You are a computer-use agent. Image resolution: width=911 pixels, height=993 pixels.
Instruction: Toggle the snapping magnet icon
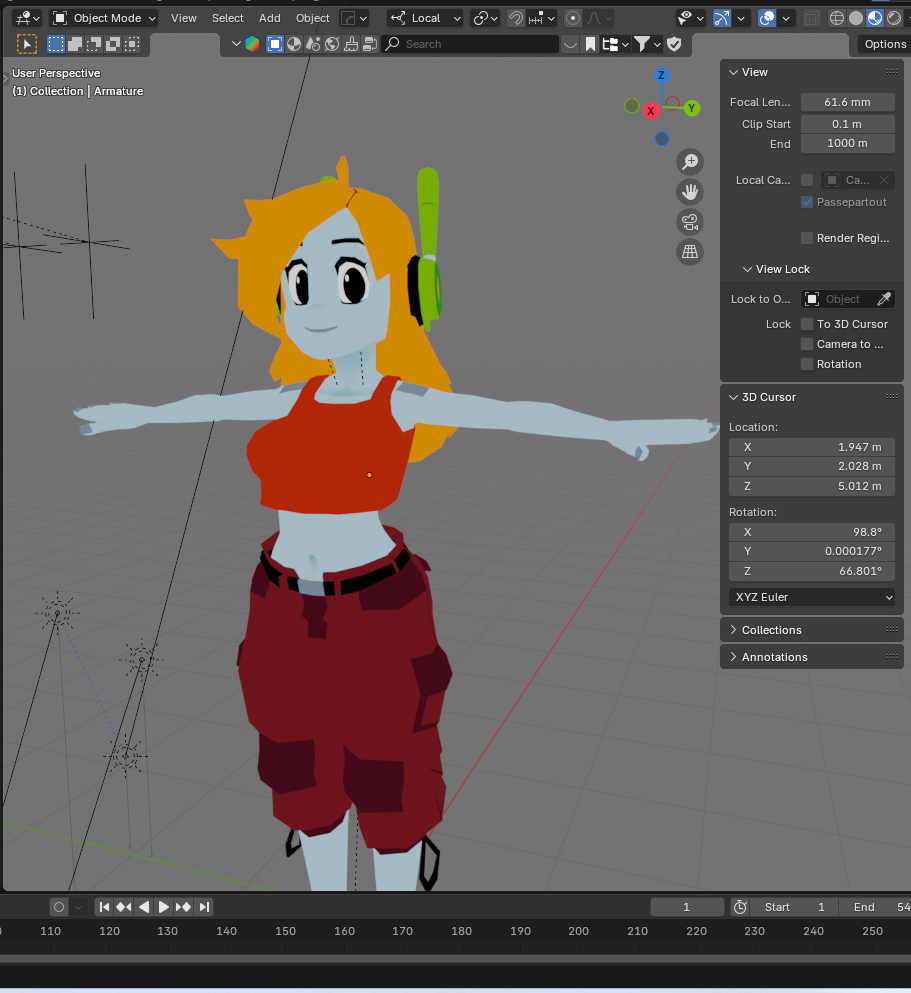(516, 18)
